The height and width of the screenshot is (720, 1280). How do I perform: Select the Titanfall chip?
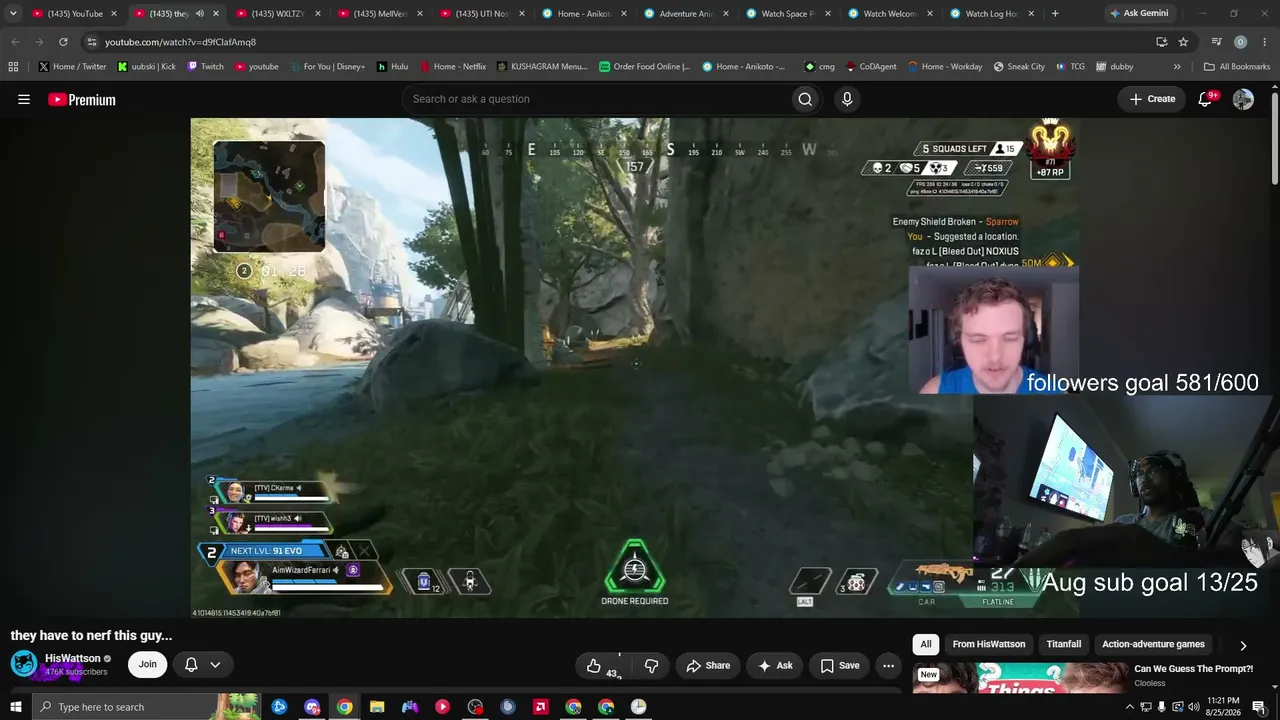point(1064,645)
